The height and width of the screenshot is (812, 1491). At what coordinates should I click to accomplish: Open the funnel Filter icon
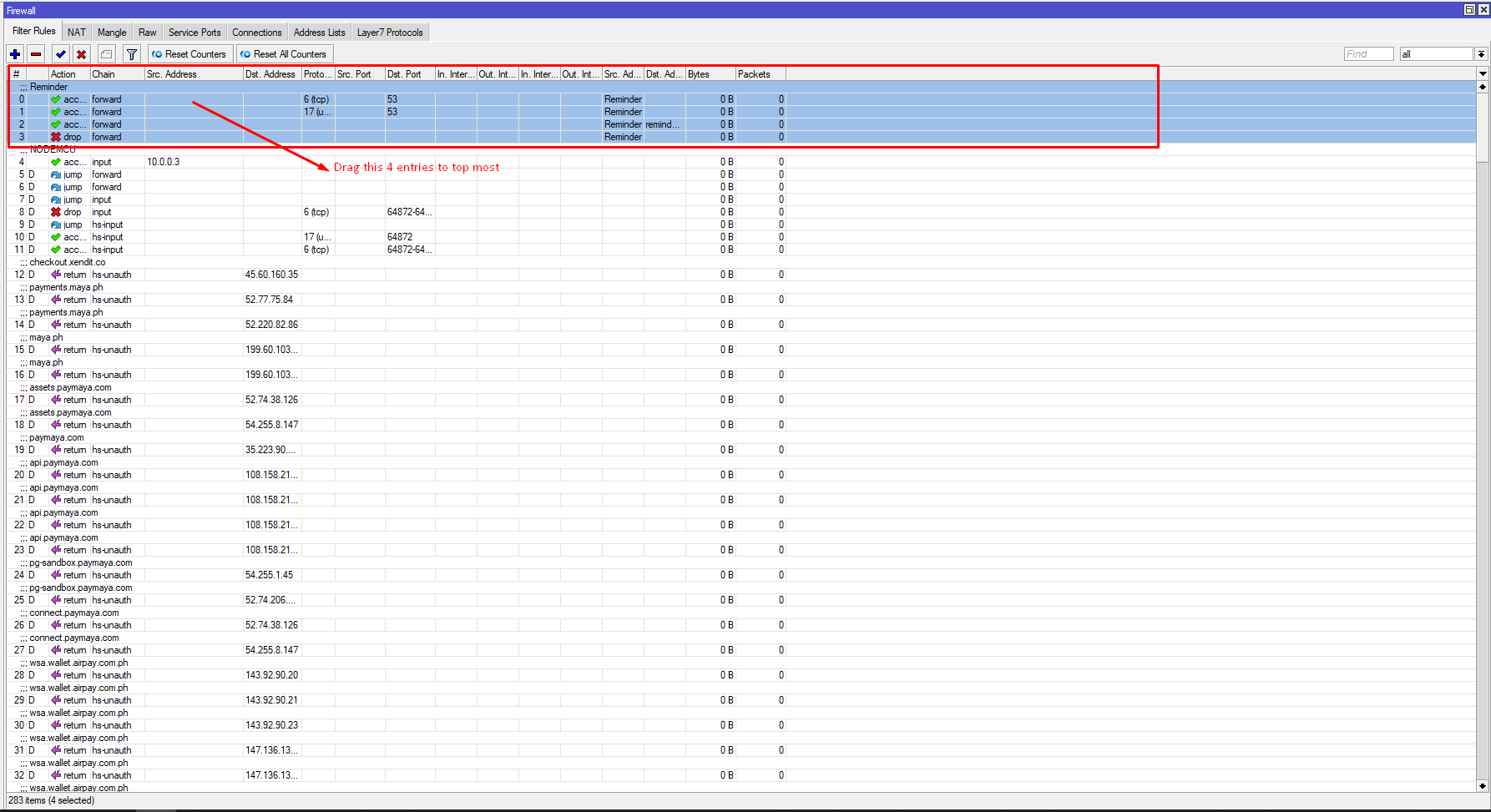click(x=131, y=54)
